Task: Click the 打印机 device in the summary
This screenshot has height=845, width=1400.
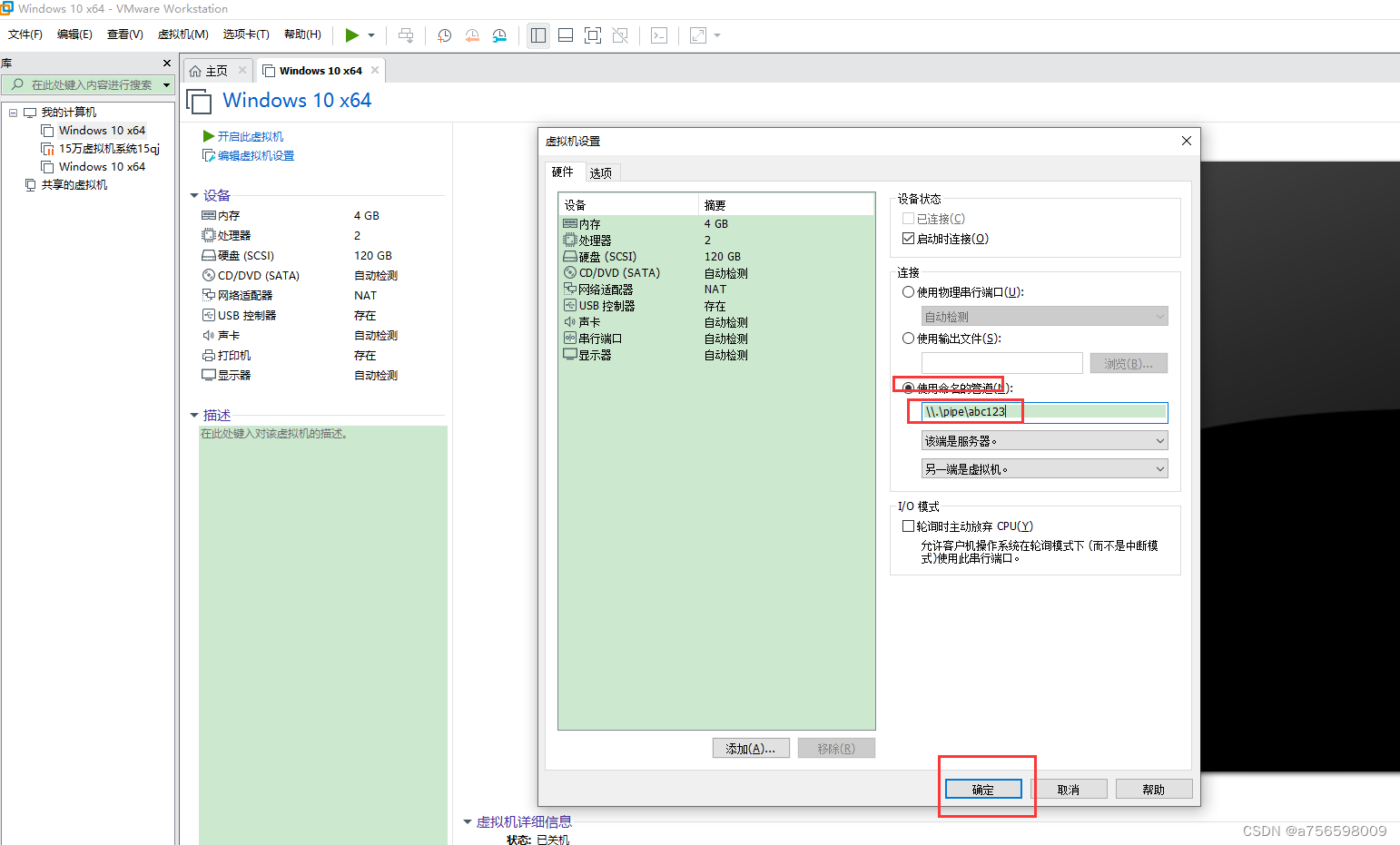Action: (x=234, y=356)
